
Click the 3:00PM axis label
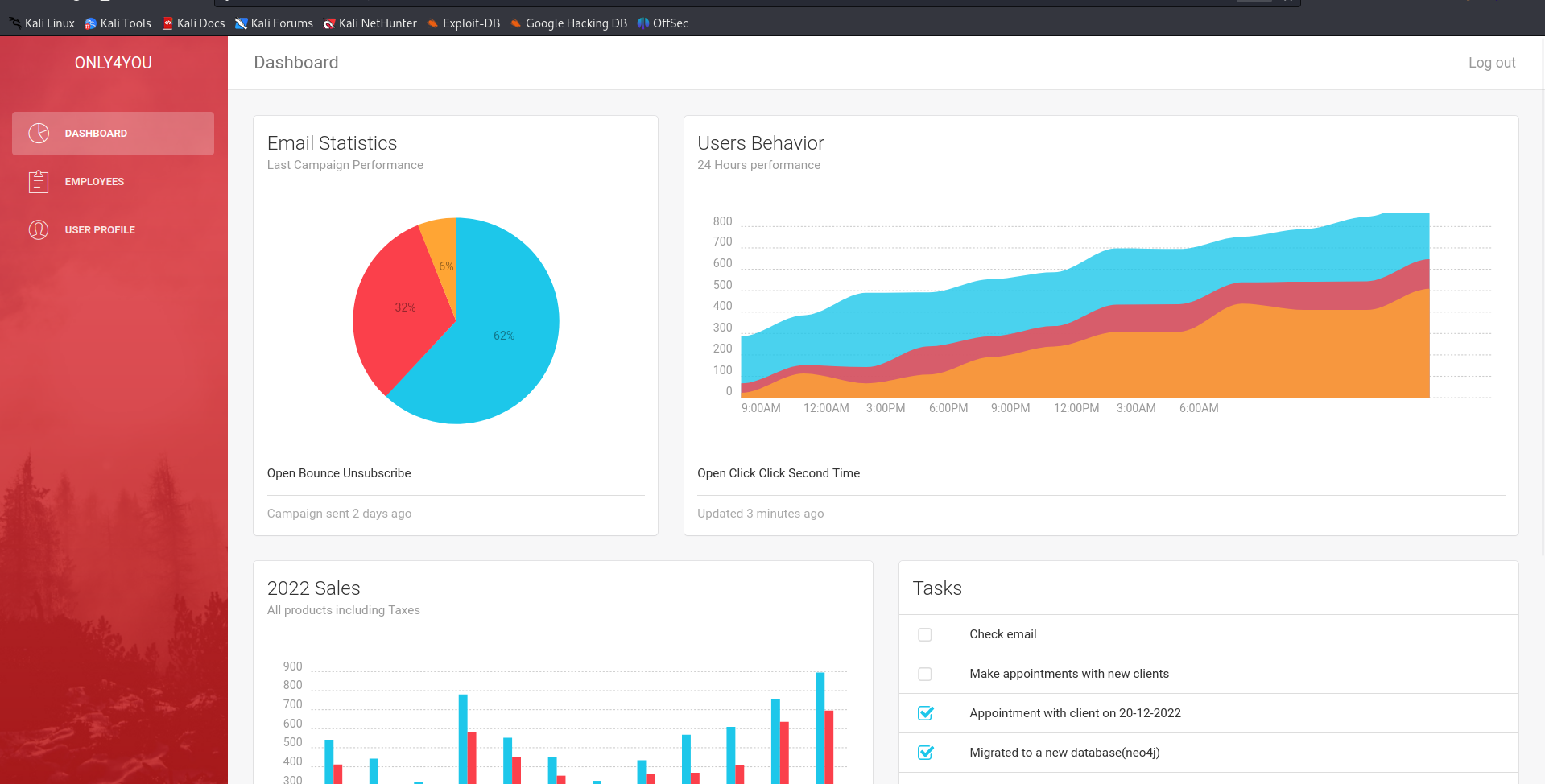click(886, 408)
